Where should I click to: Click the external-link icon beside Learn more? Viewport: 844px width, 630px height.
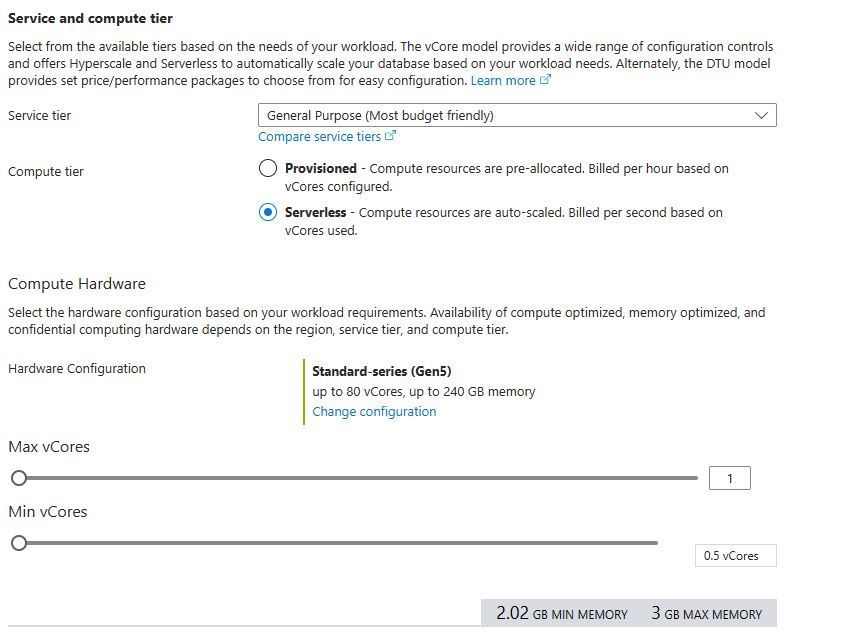[x=545, y=81]
